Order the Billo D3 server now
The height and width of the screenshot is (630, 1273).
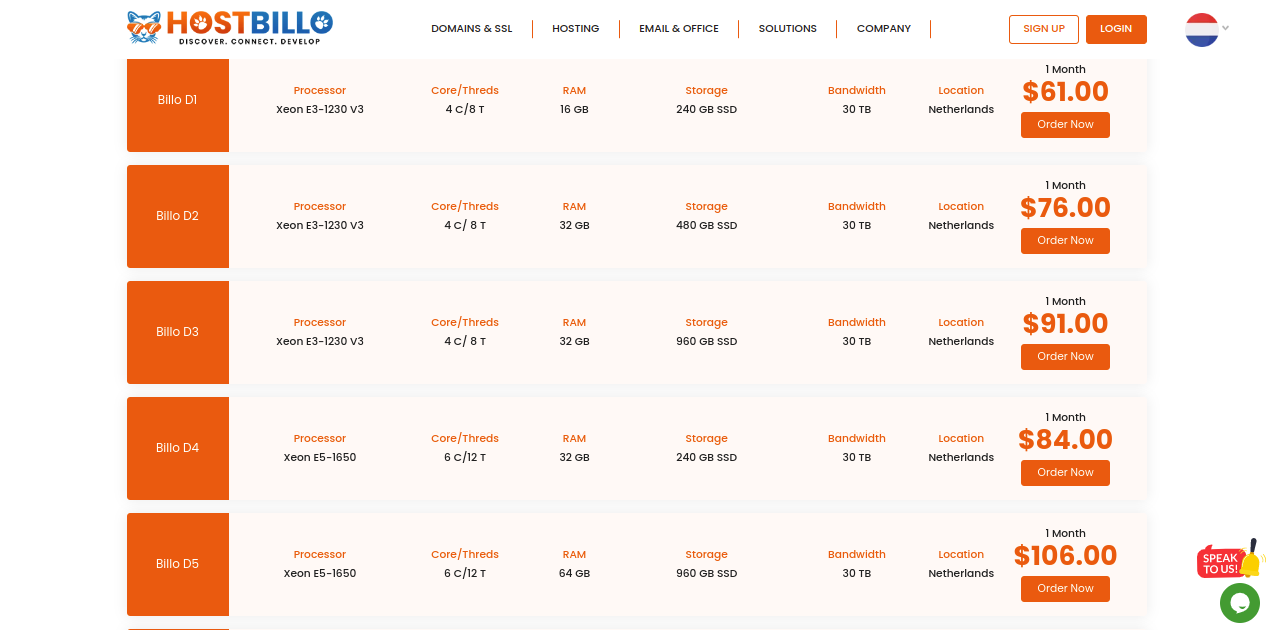point(1065,357)
